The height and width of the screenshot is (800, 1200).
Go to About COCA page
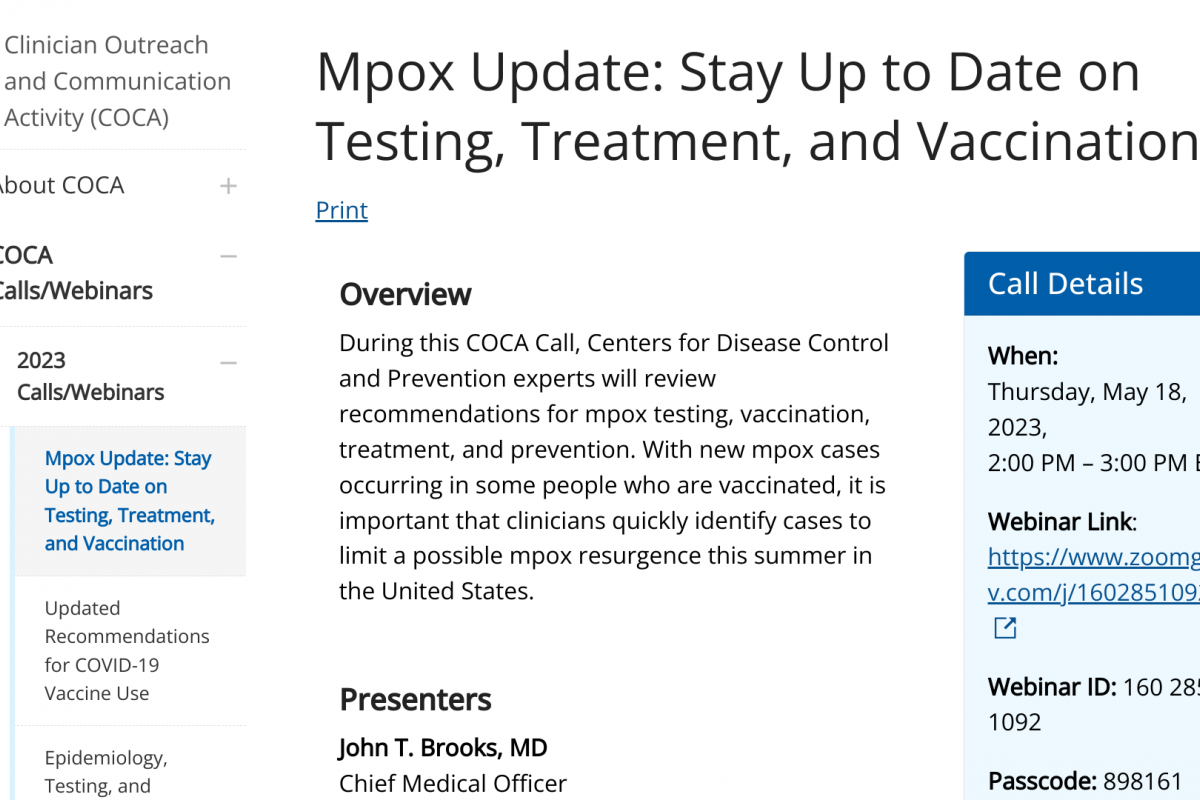point(62,186)
